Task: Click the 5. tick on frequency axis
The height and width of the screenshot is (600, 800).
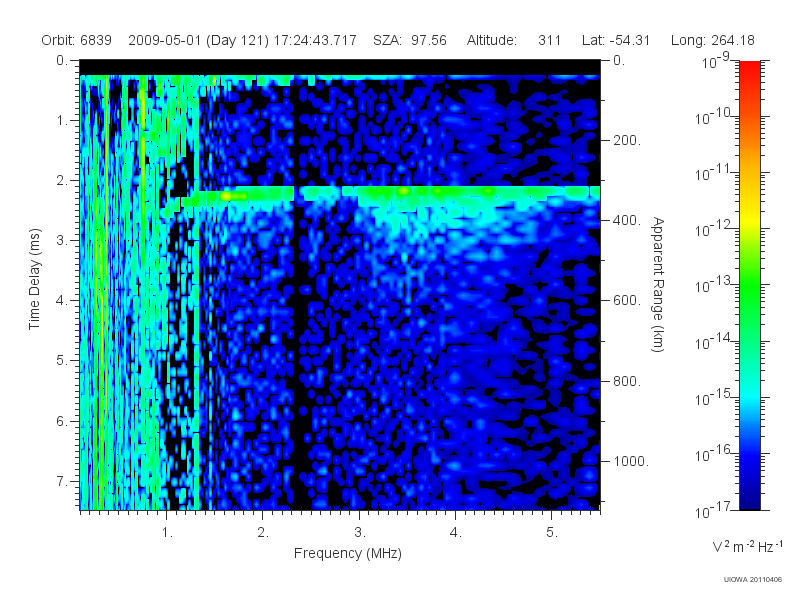Action: (x=552, y=533)
